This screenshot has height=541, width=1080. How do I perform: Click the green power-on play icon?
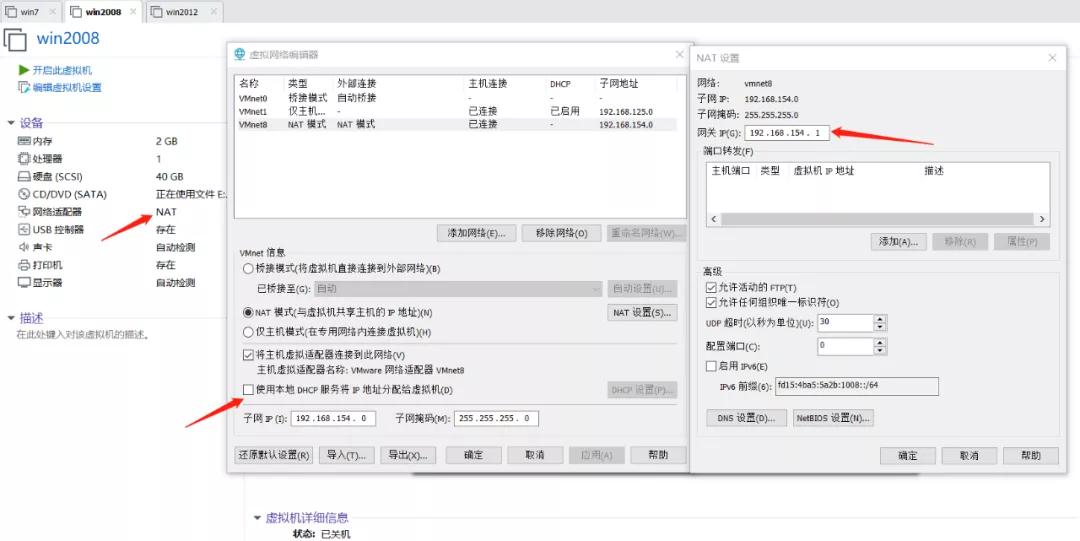click(24, 70)
